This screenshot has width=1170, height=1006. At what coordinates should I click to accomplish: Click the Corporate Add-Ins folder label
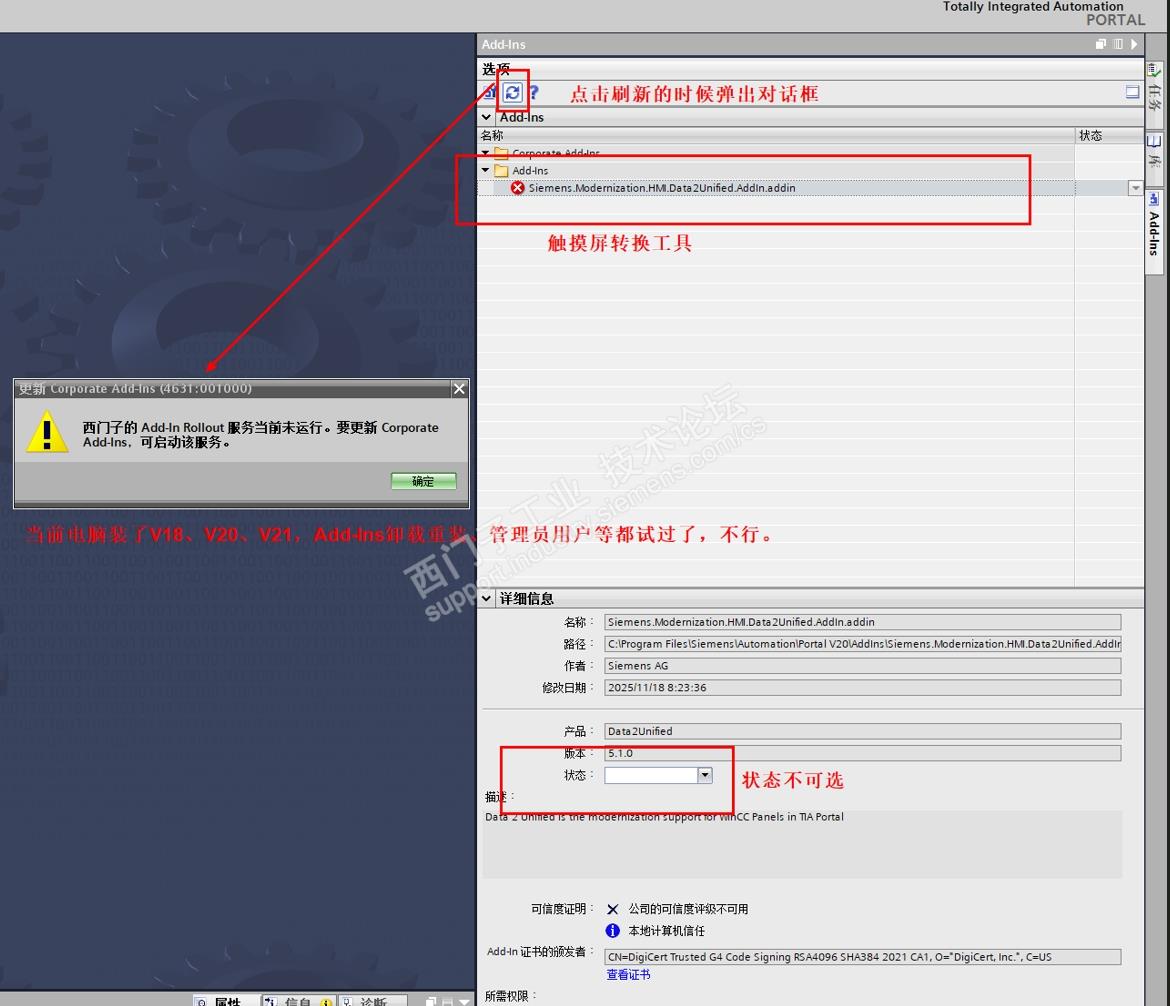tap(556, 153)
